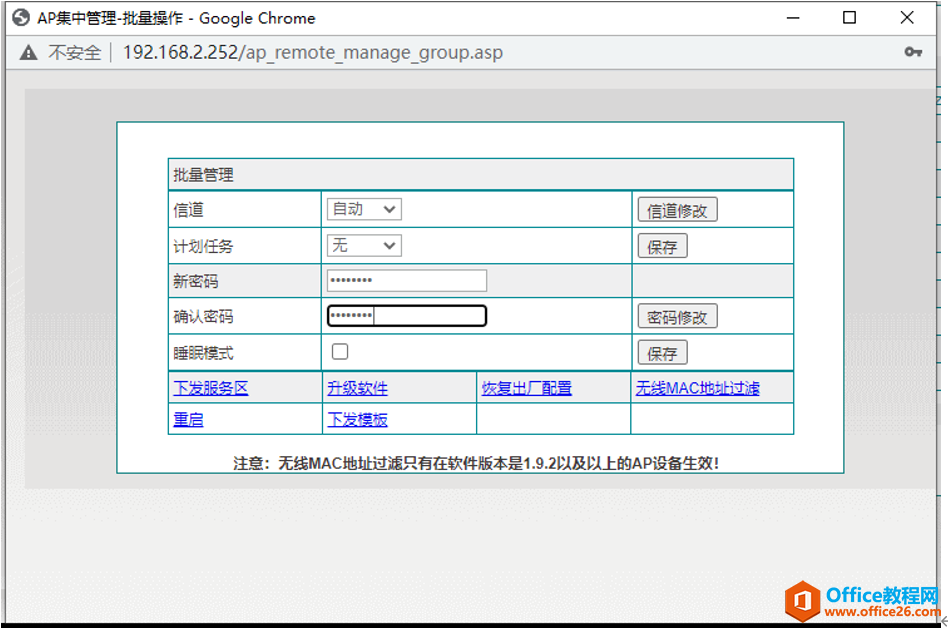
Task: Tick the 睡眠模式 checkbox
Action: [x=340, y=351]
